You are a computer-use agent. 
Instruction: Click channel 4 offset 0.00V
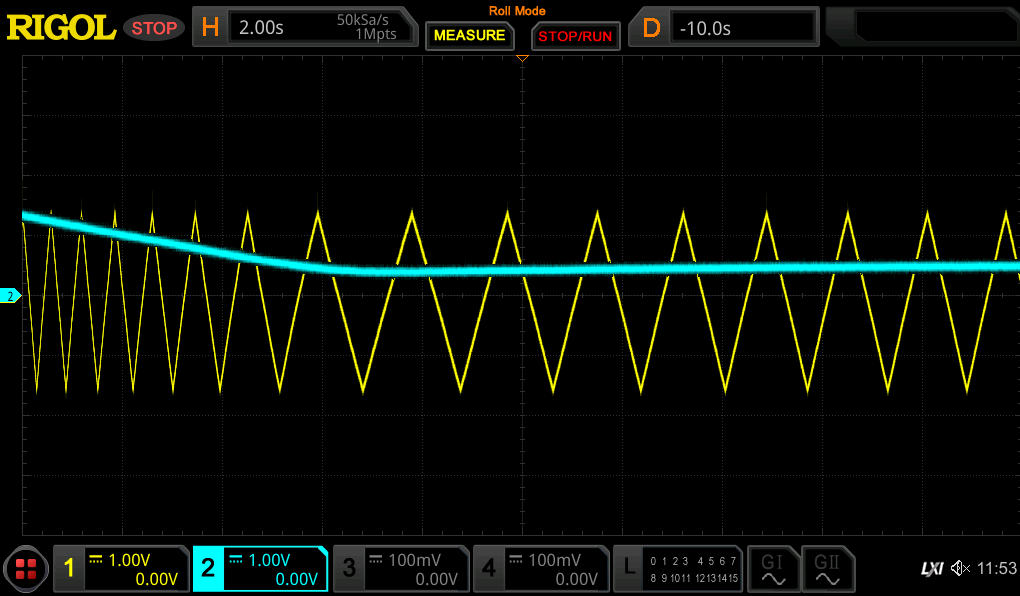(x=576, y=578)
